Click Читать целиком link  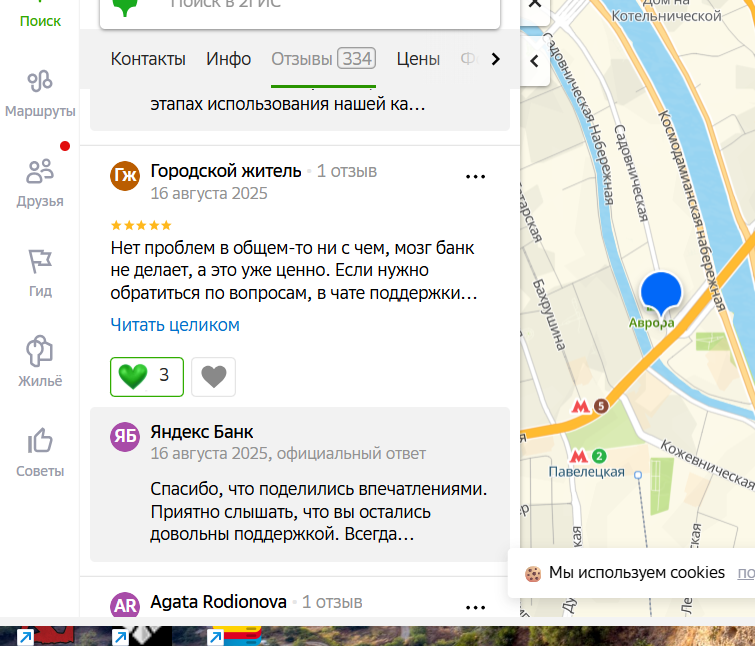point(175,325)
